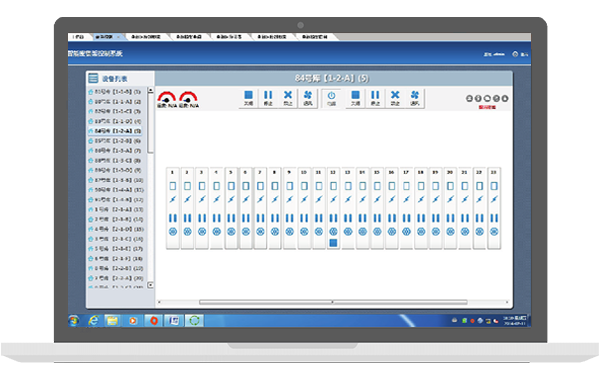The height and width of the screenshot is (378, 600).
Task: Open the Windows Start menu
Action: click(74, 321)
